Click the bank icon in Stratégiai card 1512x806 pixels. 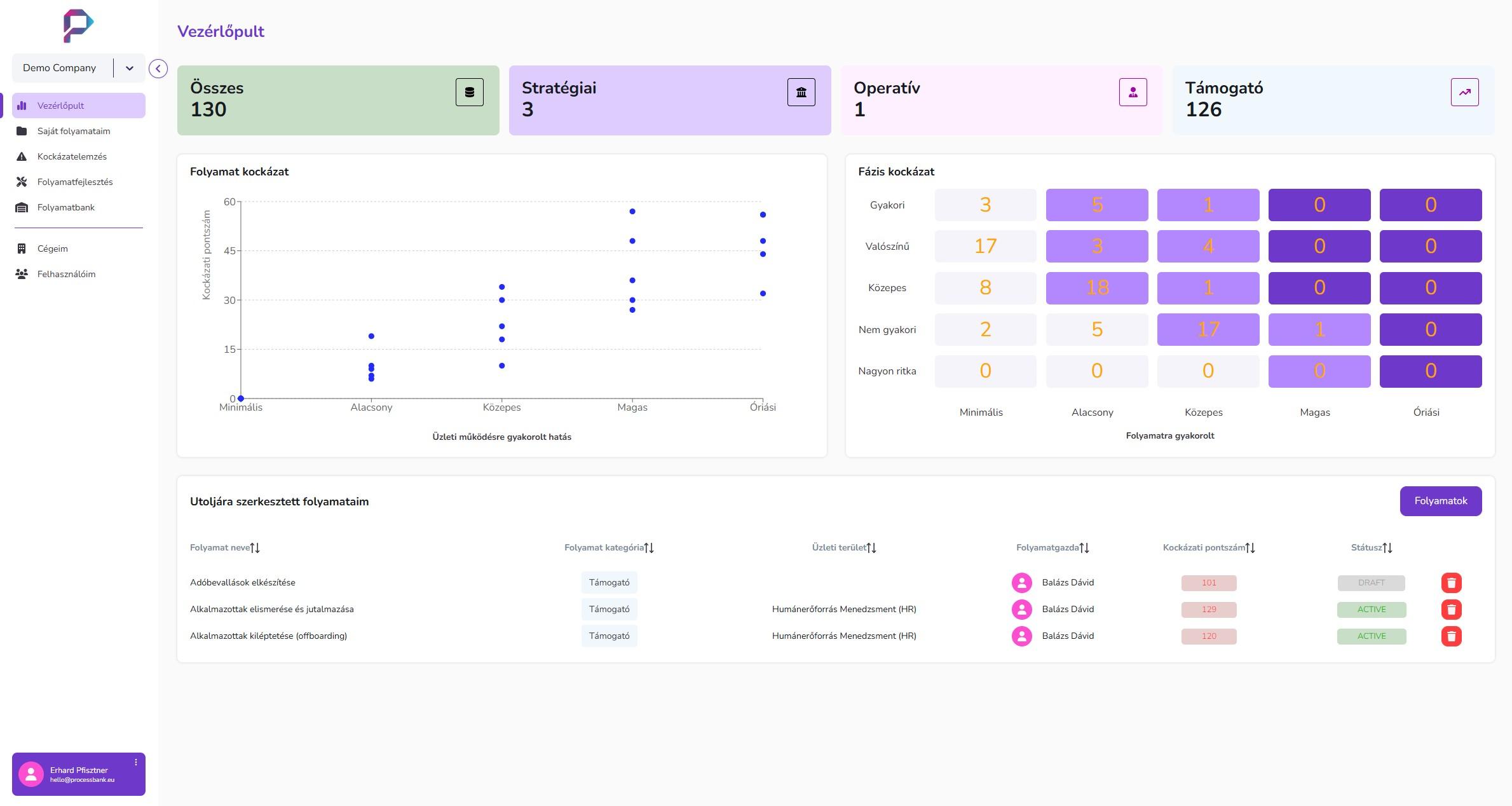click(801, 92)
